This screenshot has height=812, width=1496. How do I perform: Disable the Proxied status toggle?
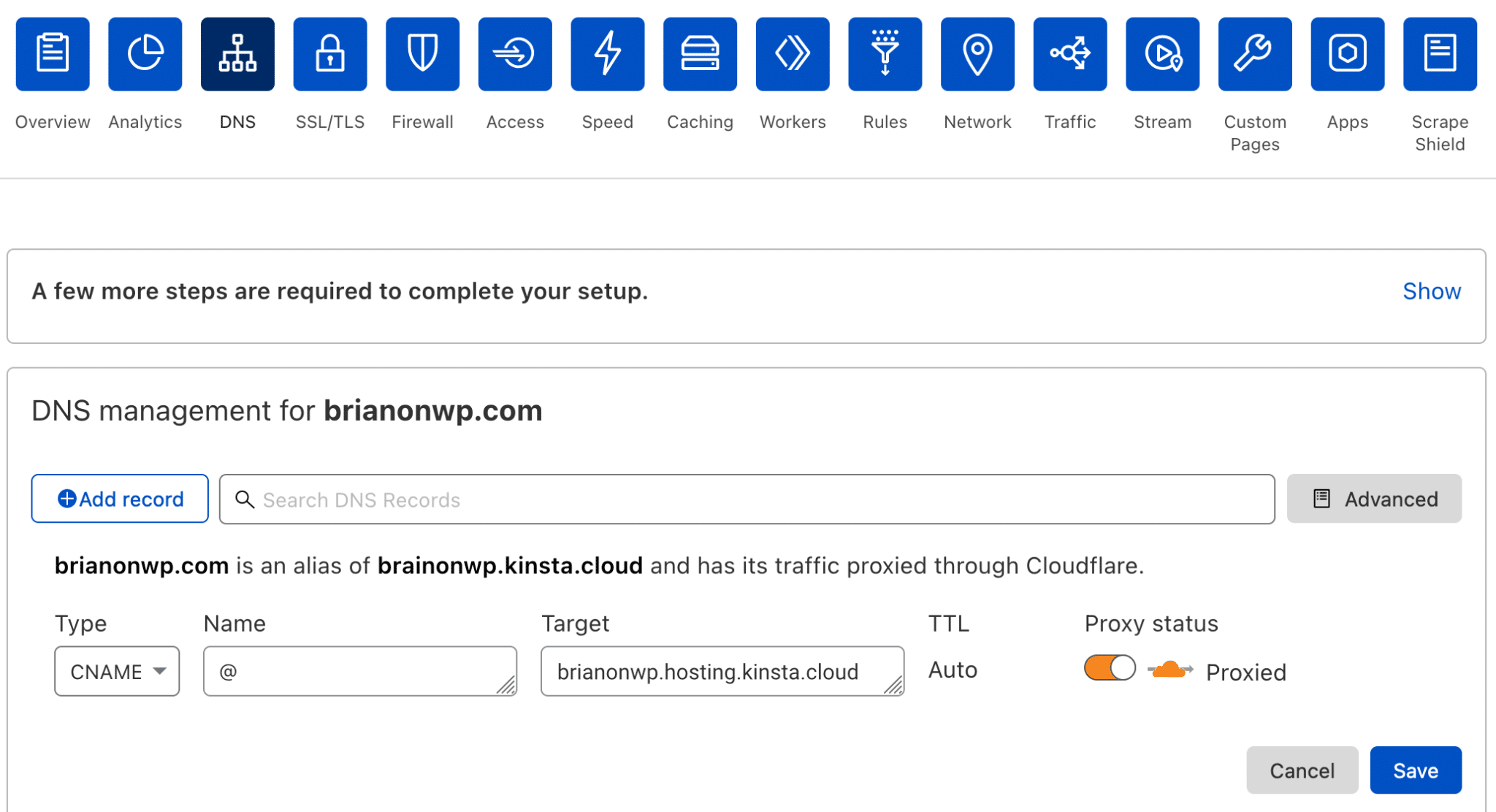(1108, 667)
